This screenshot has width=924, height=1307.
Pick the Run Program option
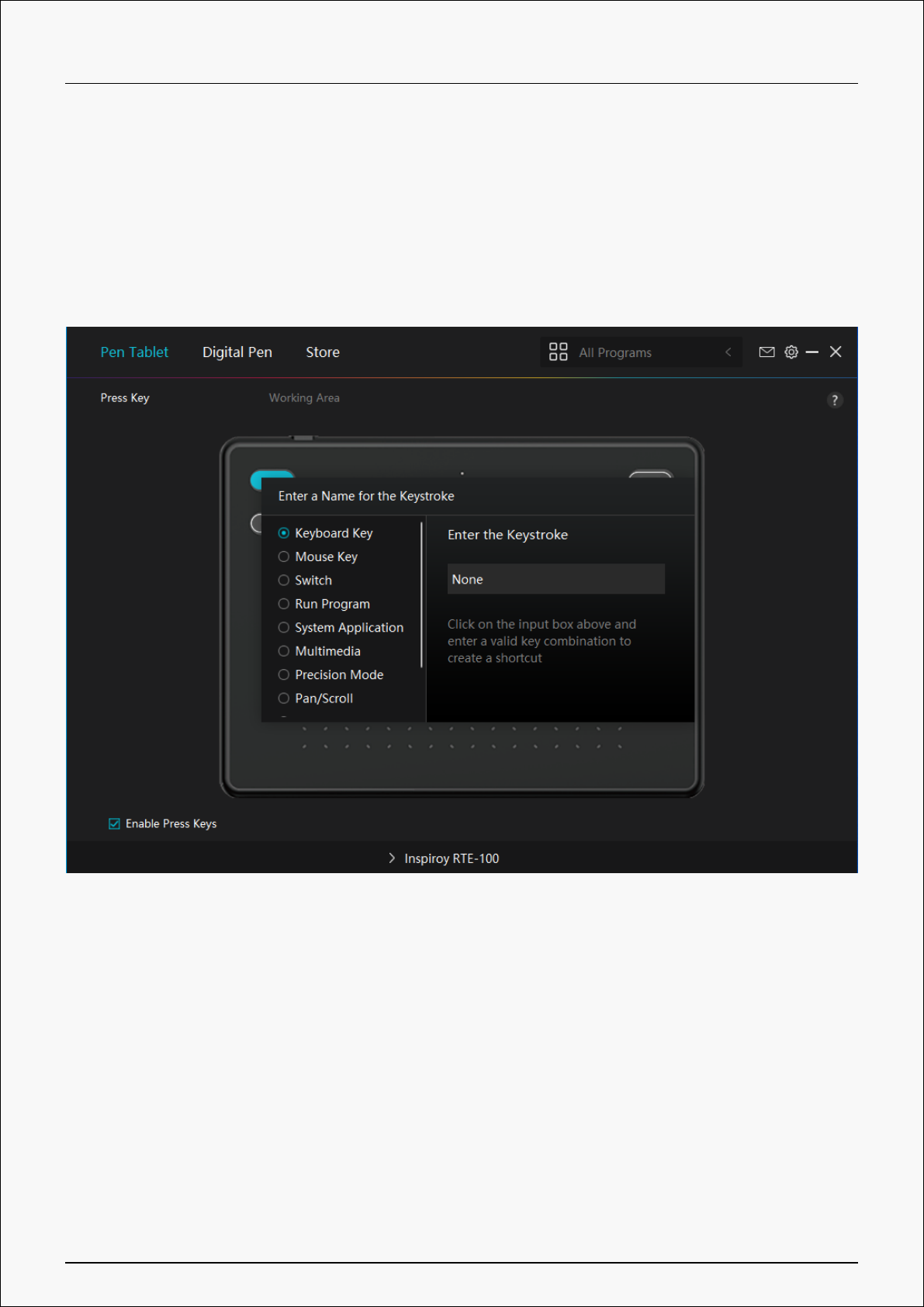pyautogui.click(x=284, y=605)
